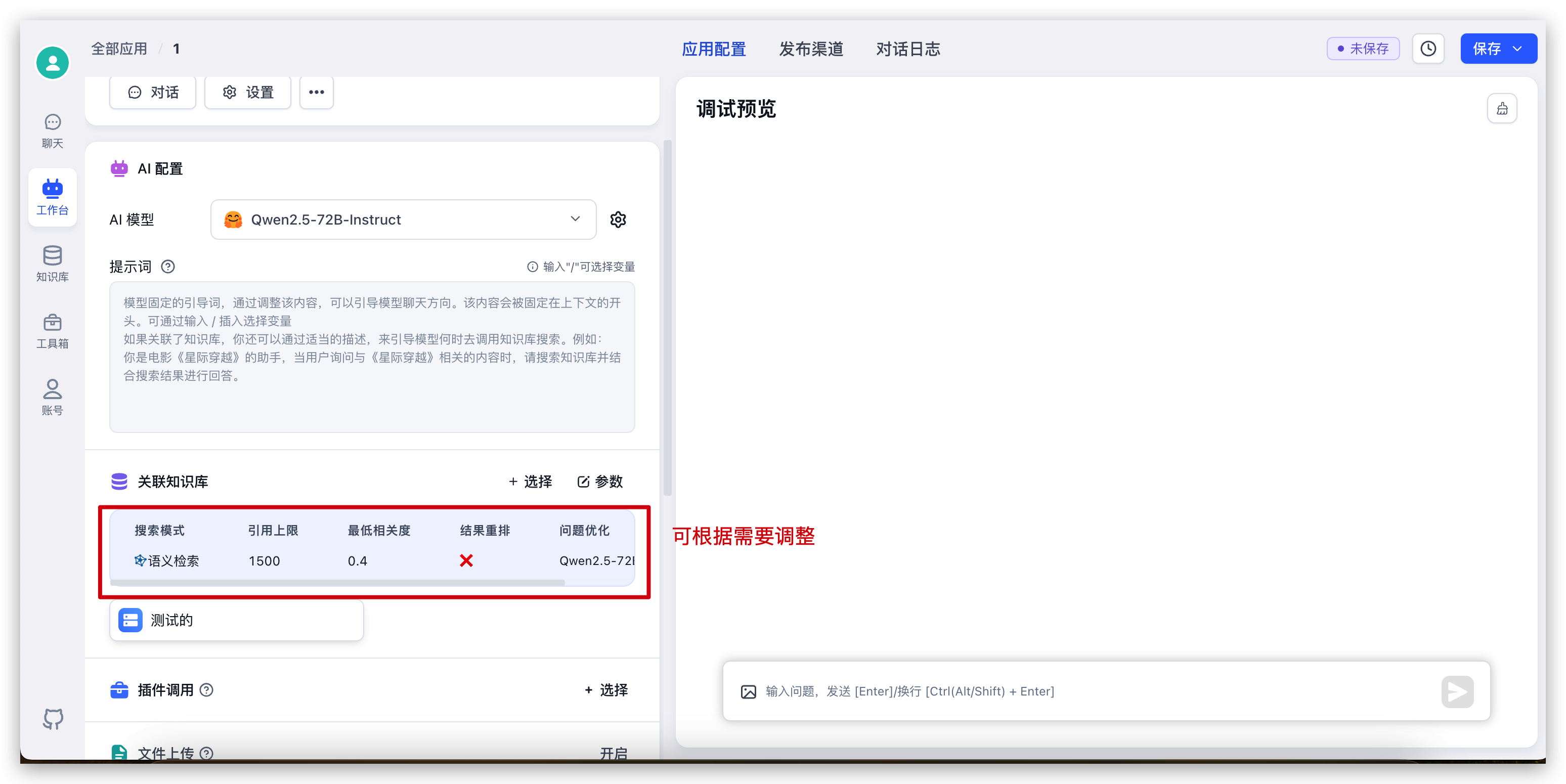Click the prompt (提示词) help question icon
1566x784 pixels.
tap(168, 267)
